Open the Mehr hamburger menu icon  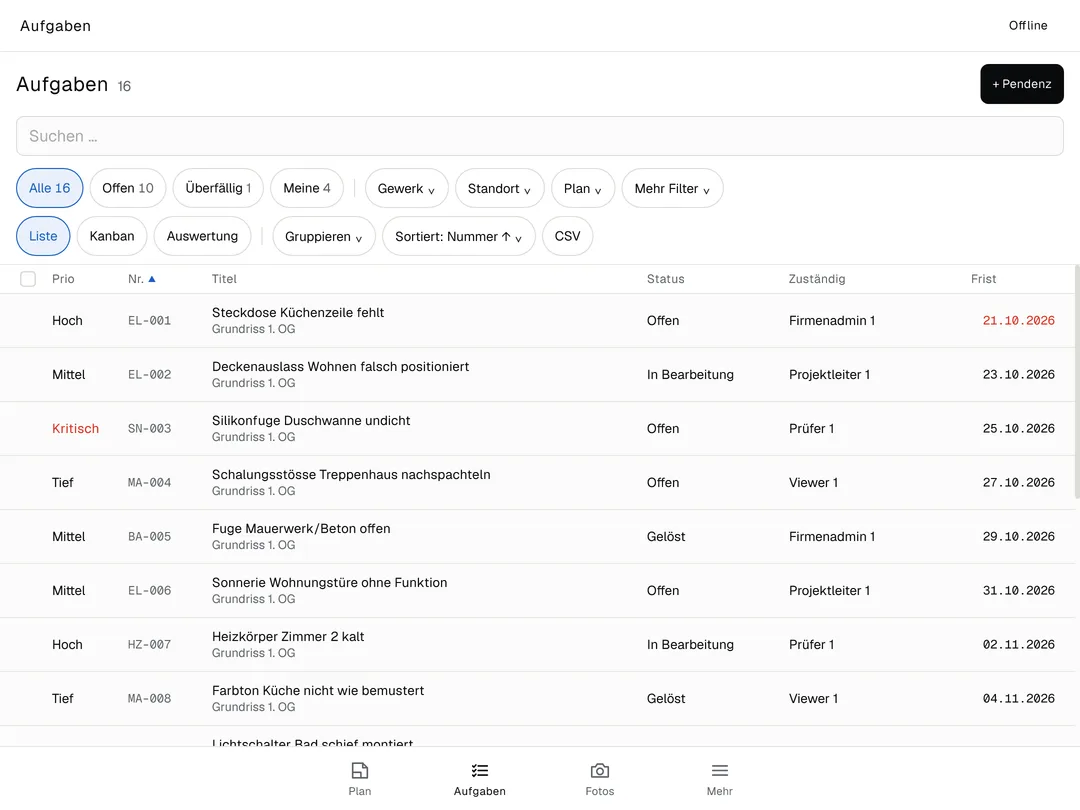[719, 770]
